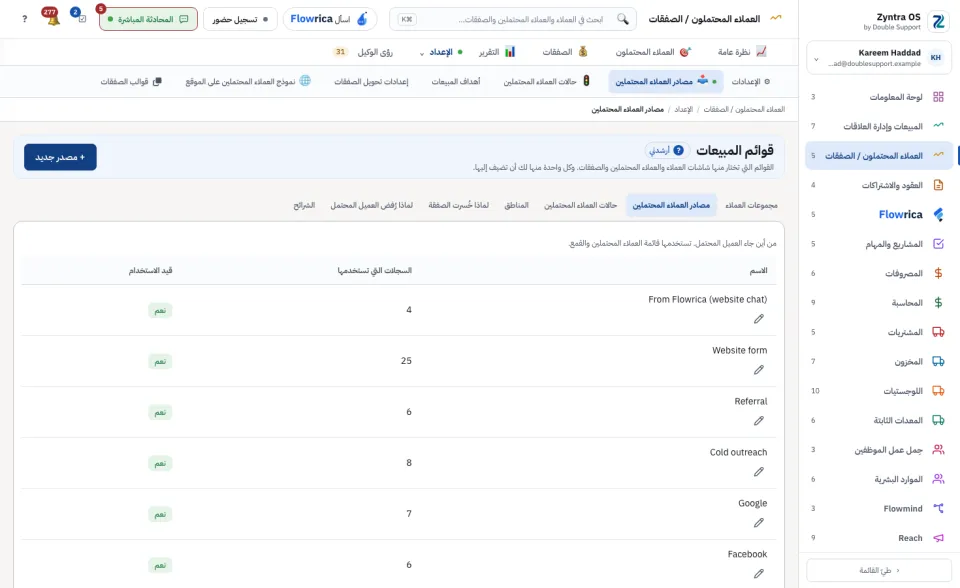This screenshot has height=588, width=960.
Task: Open the tasks checklist icon
Action: pyautogui.click(x=81, y=18)
